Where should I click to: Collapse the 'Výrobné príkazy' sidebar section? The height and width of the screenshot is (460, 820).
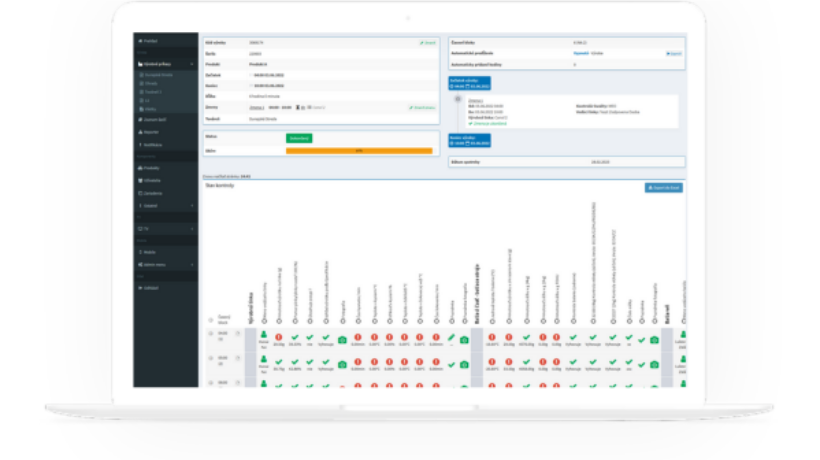coord(192,63)
